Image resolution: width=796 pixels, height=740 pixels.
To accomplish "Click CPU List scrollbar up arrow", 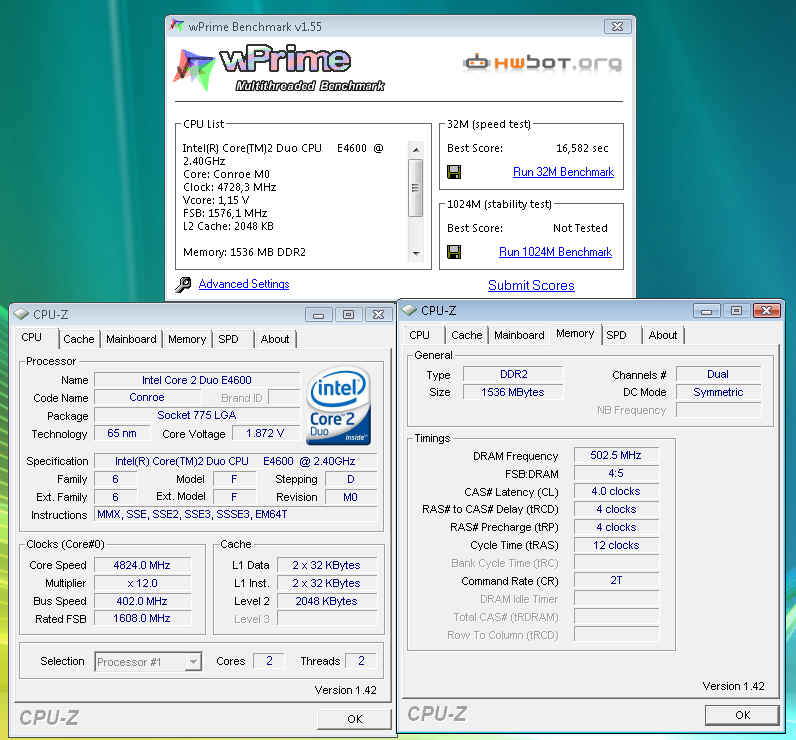I will tap(416, 149).
